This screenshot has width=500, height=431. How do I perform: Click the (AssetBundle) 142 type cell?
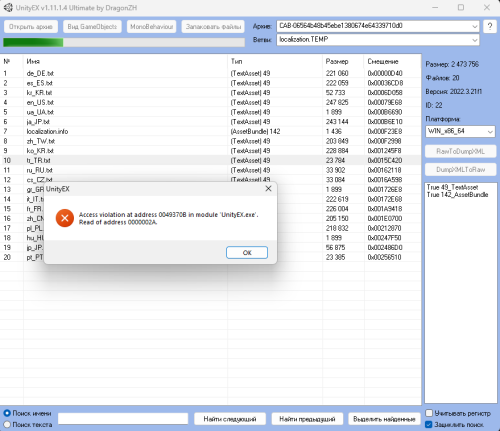(255, 131)
